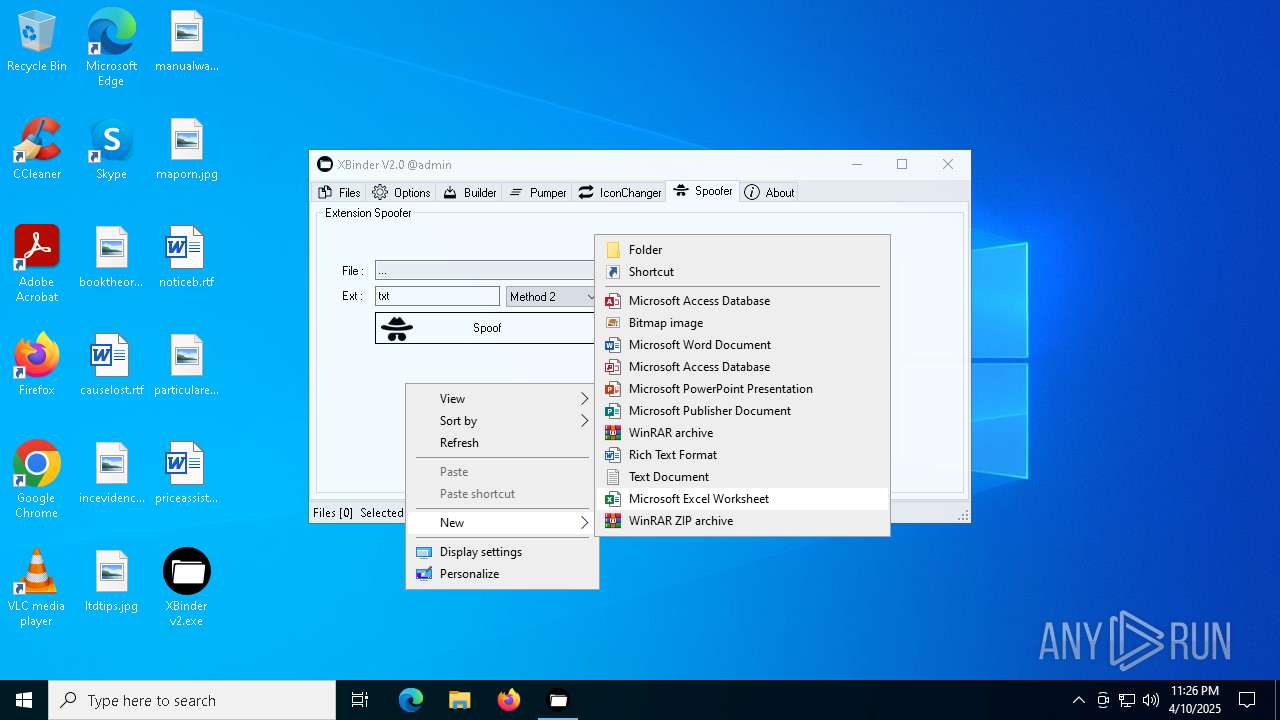Create a new Folder

[742, 249]
